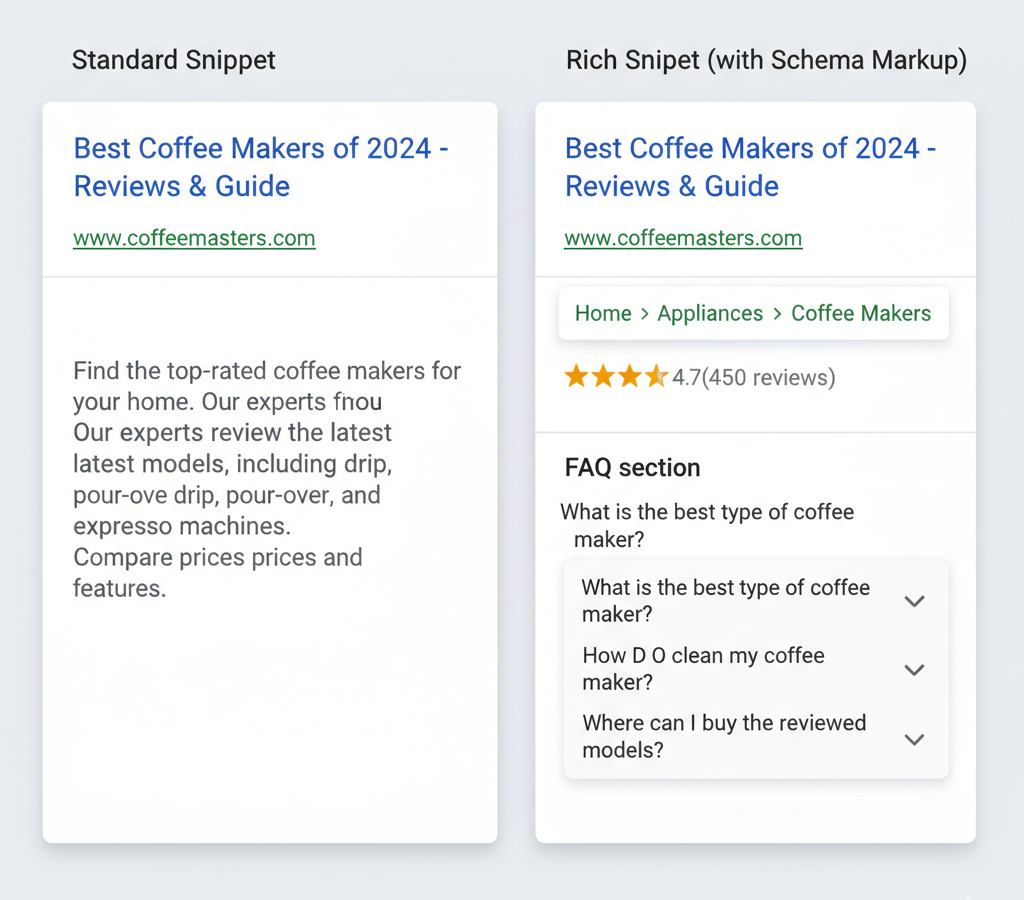Open the Home breadcrumb link
The width and height of the screenshot is (1024, 900).
pos(603,314)
